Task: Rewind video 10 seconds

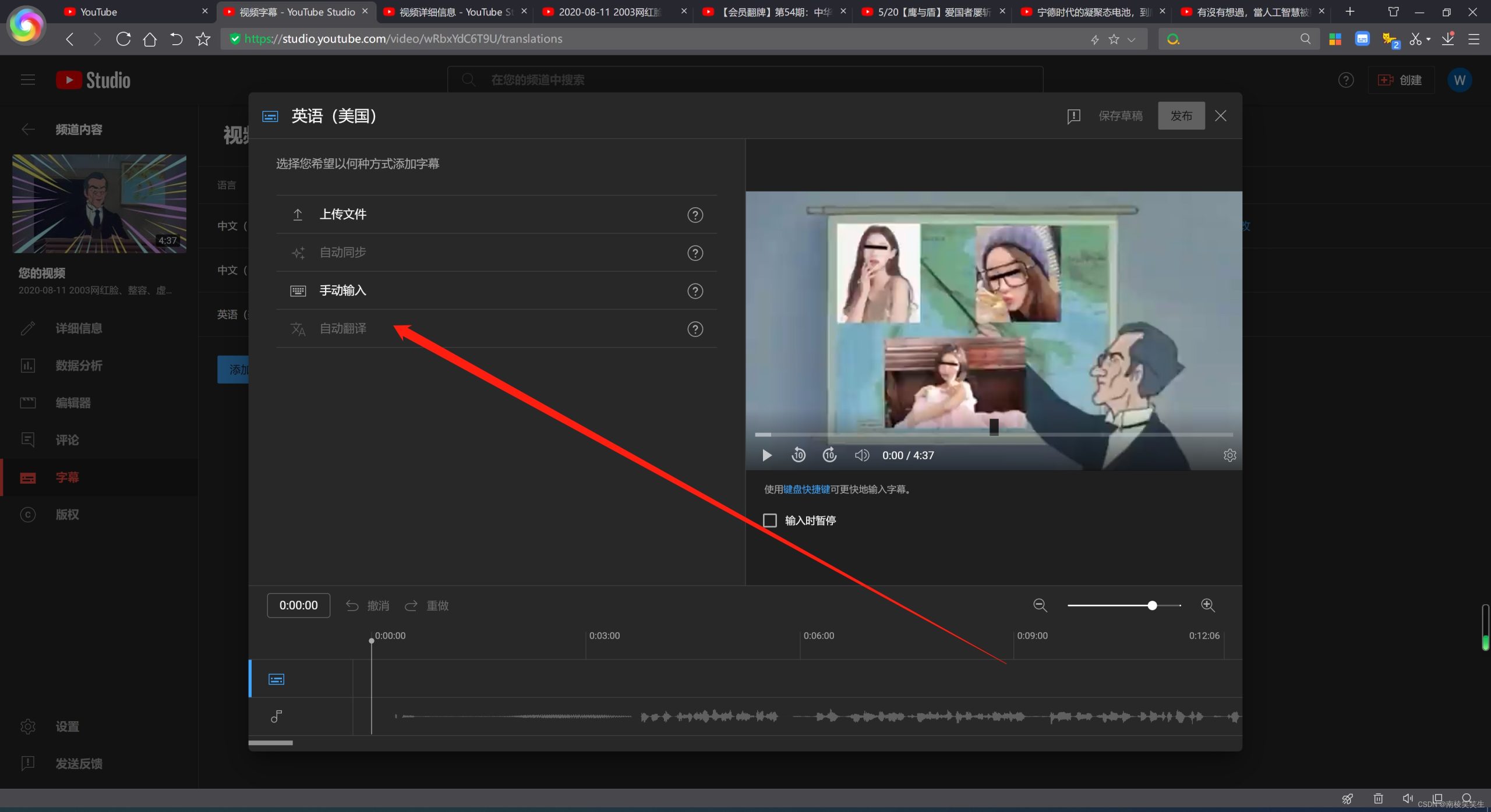Action: coord(799,455)
